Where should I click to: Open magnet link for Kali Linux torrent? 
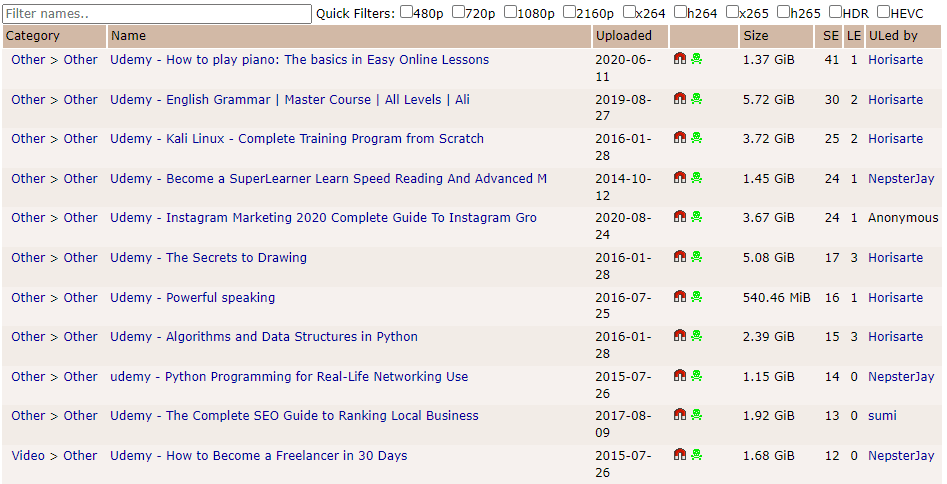point(680,138)
